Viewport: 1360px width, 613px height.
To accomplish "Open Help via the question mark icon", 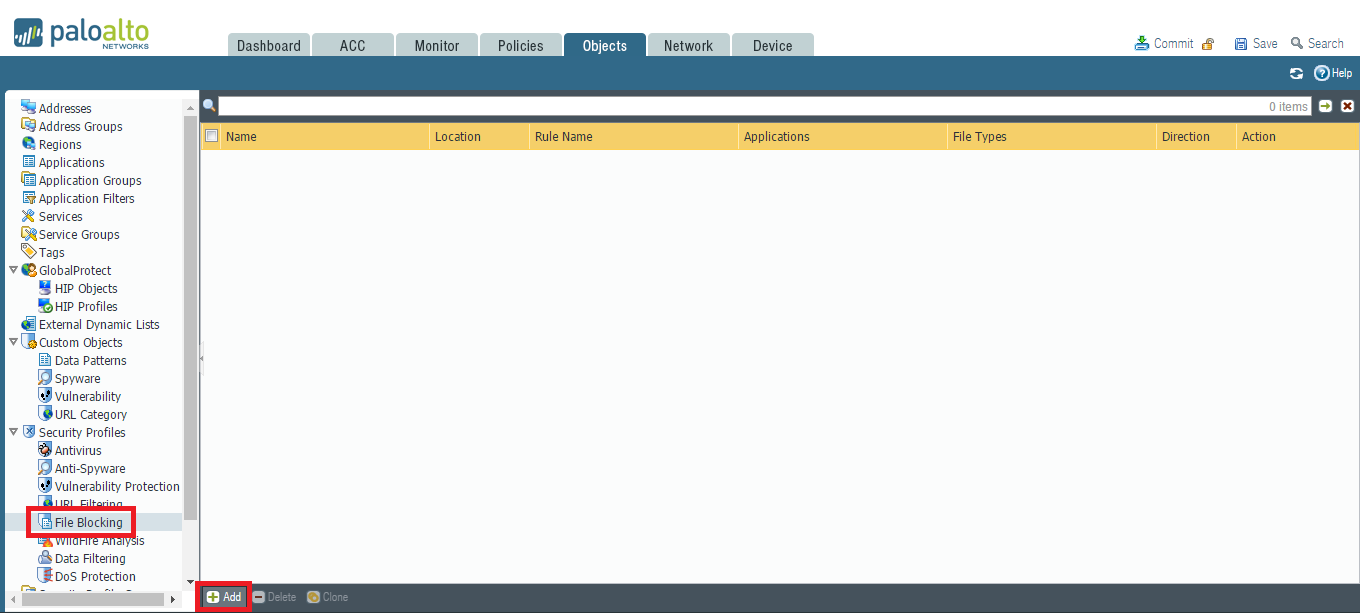I will 1321,73.
